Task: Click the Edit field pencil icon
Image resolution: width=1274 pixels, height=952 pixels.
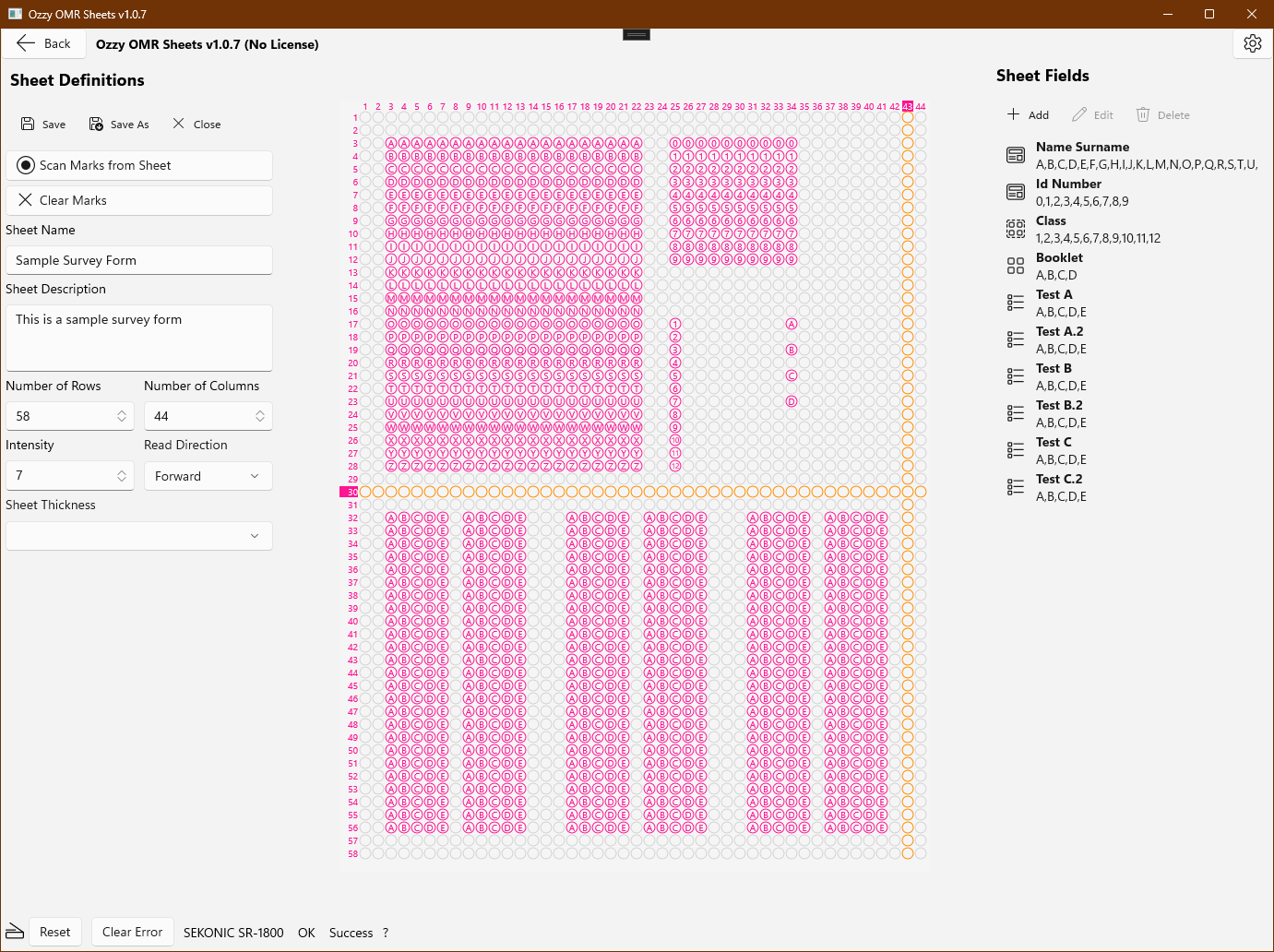Action: coord(1079,114)
